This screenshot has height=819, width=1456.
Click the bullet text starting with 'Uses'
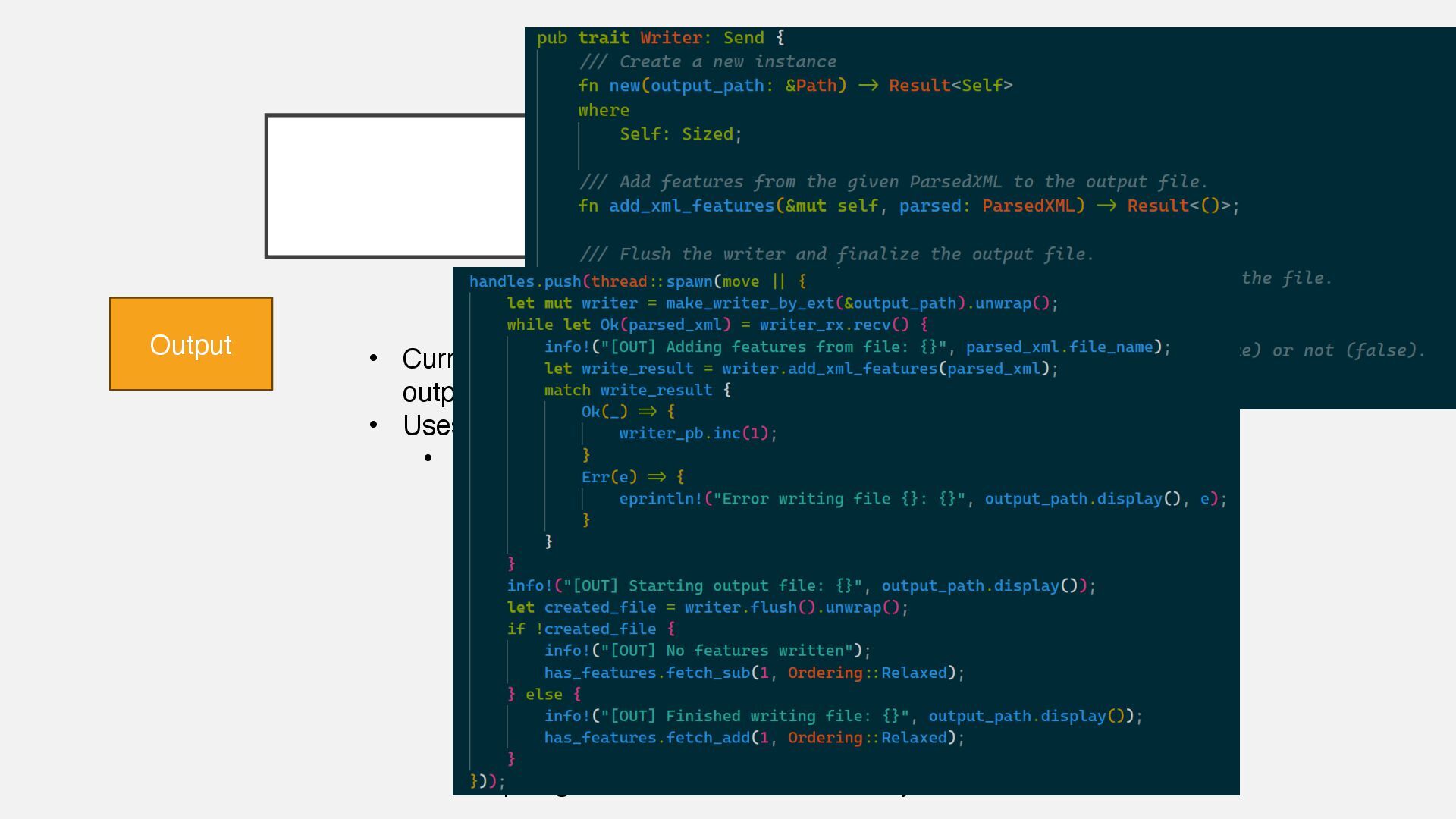[428, 426]
